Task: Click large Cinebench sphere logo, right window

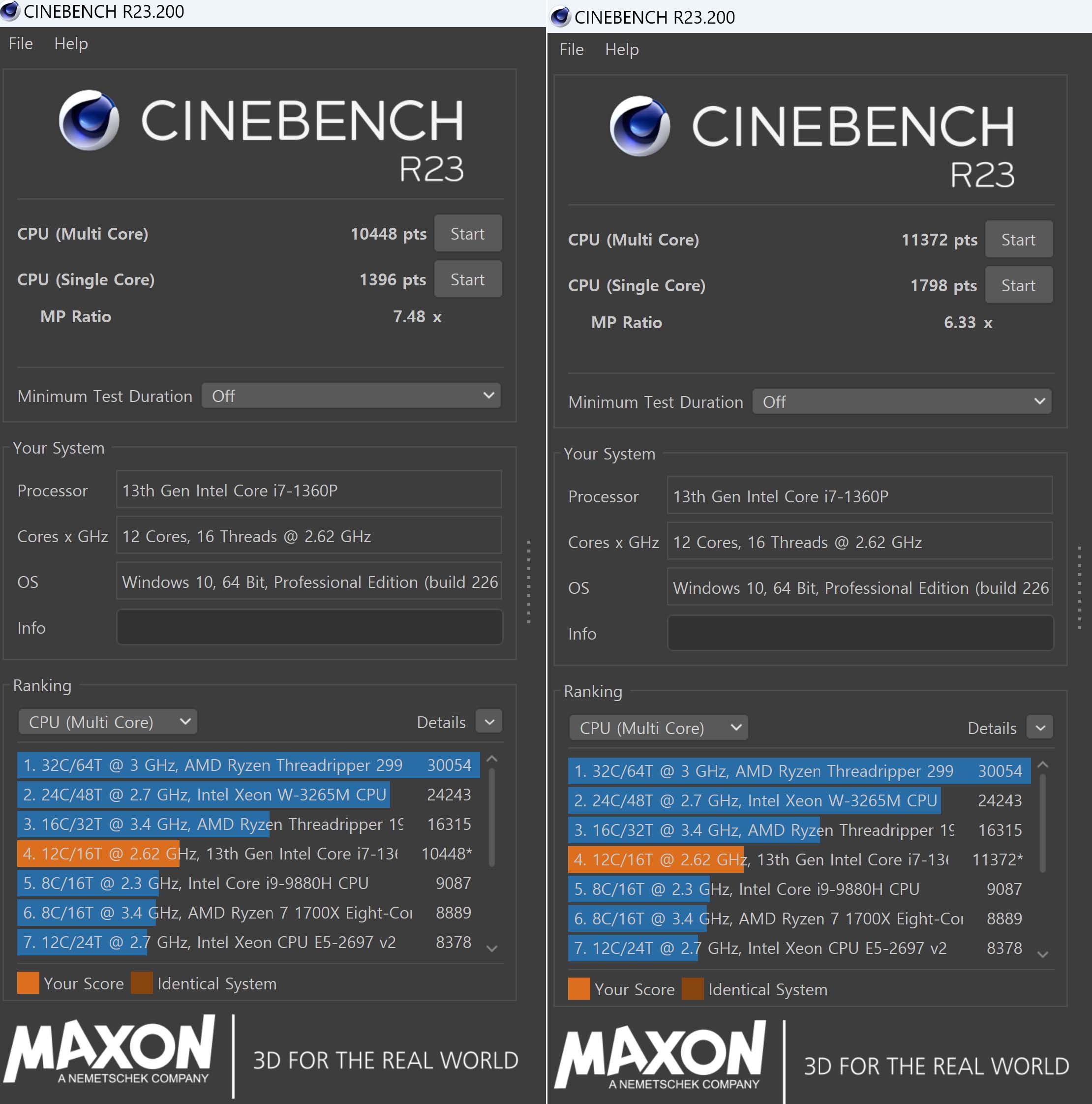Action: coord(640,126)
